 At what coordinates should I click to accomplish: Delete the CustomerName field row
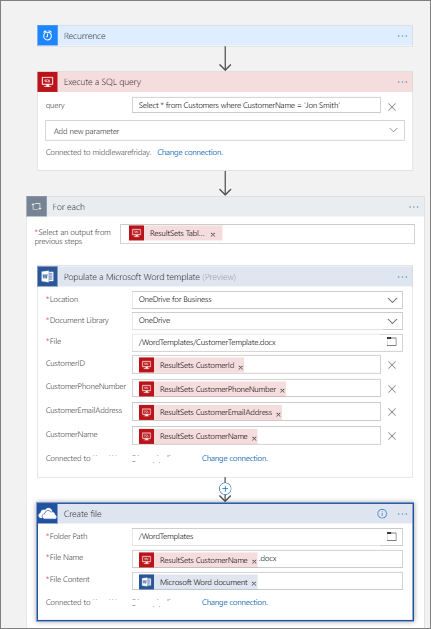pos(392,436)
